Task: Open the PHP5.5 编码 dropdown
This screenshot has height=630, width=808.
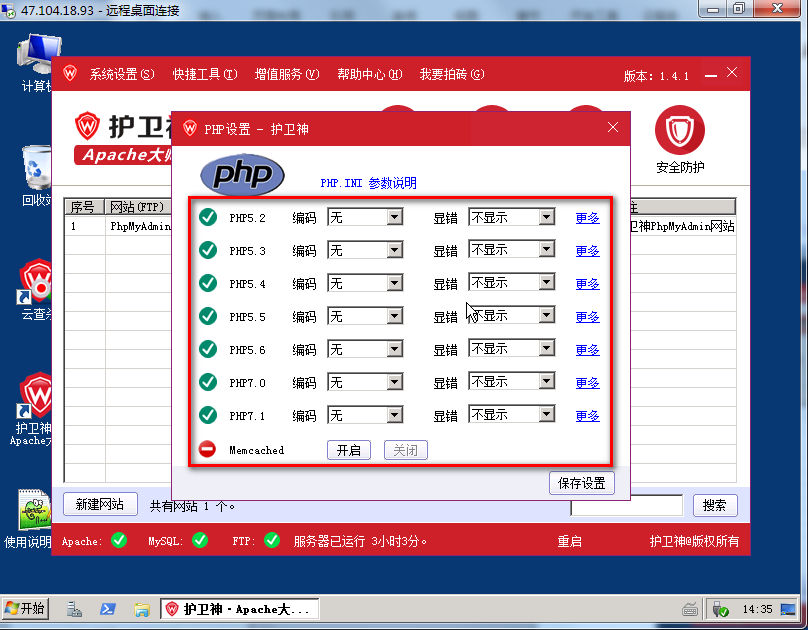Action: click(365, 316)
